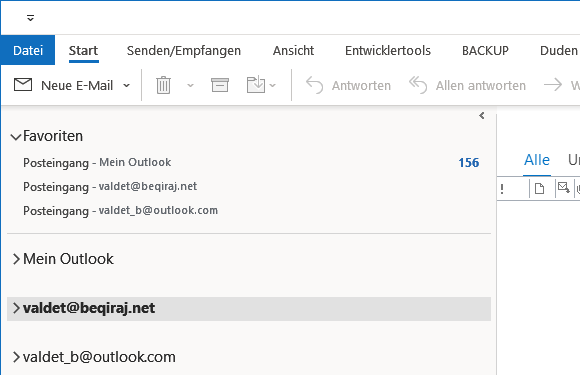Select the bold valdet@beqiraj.net account node

pyautogui.click(x=89, y=308)
